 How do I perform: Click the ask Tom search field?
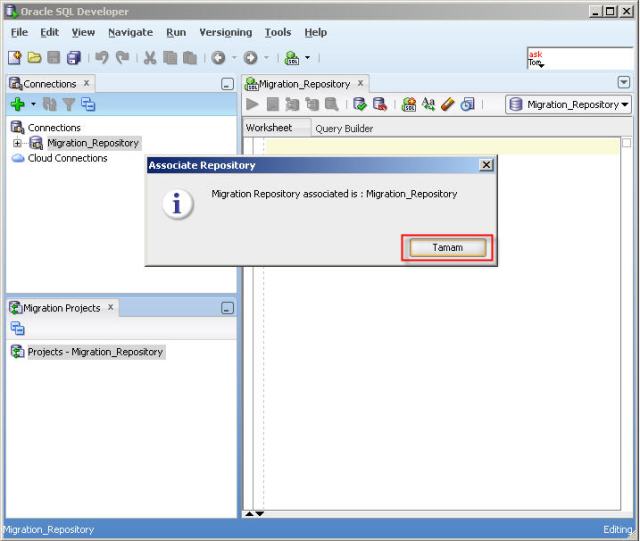(580, 59)
